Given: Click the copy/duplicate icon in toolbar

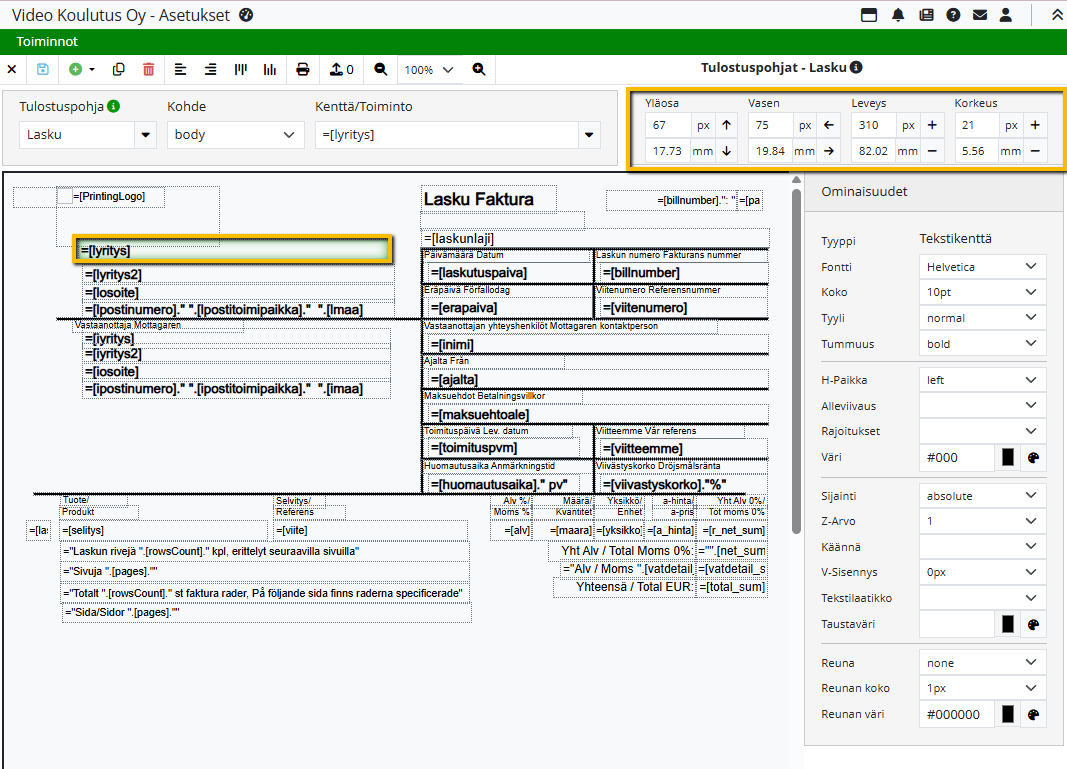Looking at the screenshot, I should point(119,69).
